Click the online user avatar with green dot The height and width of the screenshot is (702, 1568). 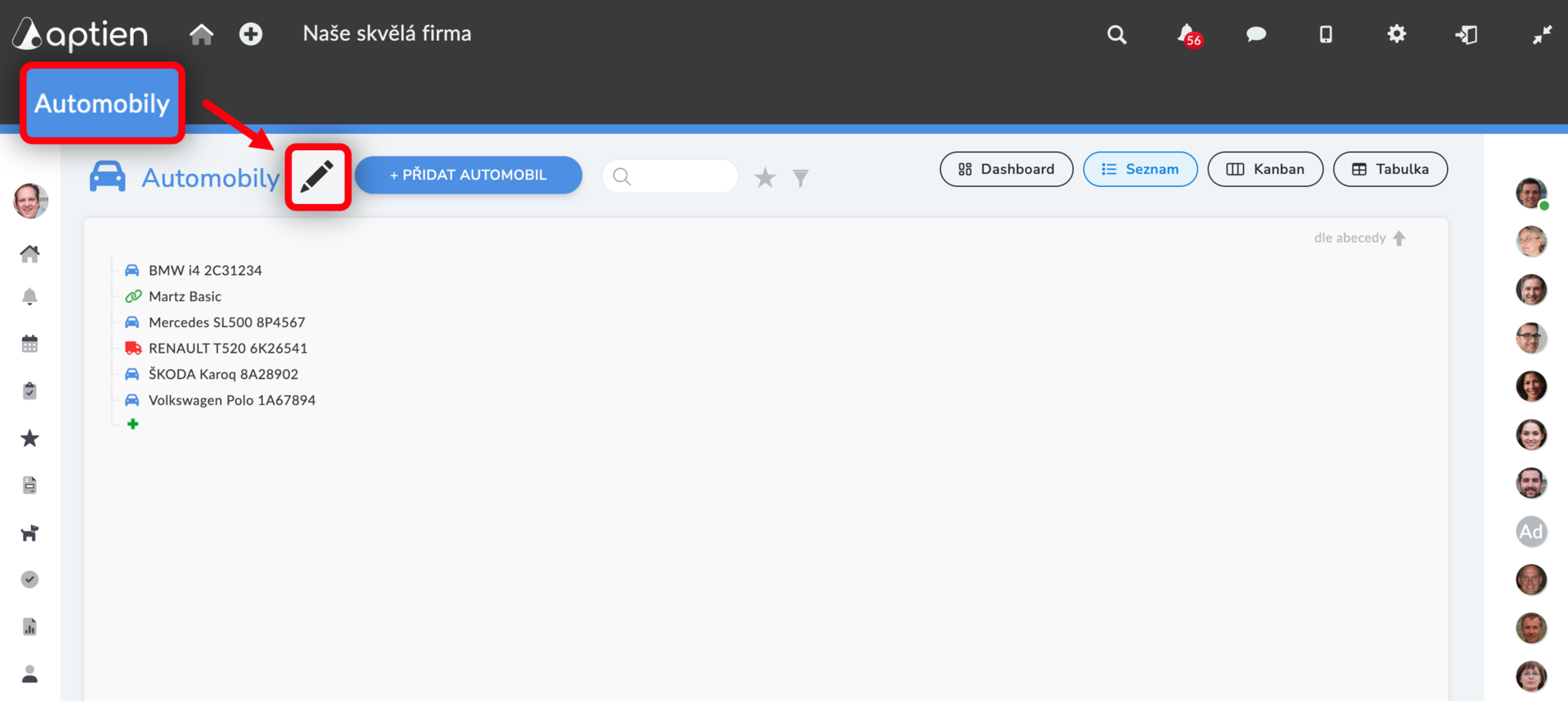(1532, 193)
